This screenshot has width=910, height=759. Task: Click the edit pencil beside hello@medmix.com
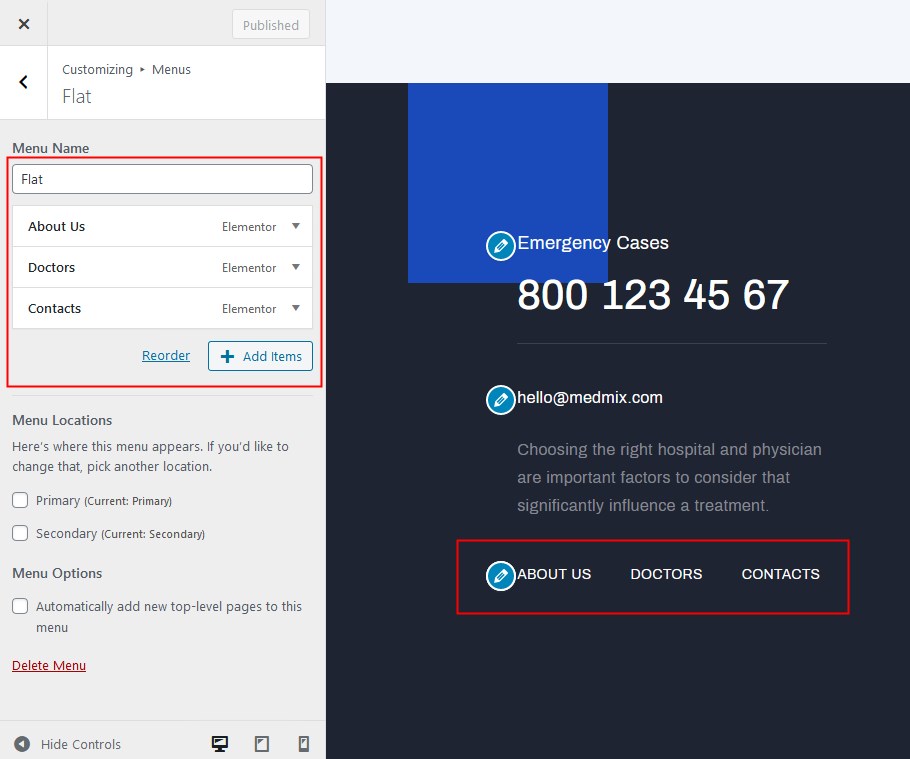[x=500, y=400]
